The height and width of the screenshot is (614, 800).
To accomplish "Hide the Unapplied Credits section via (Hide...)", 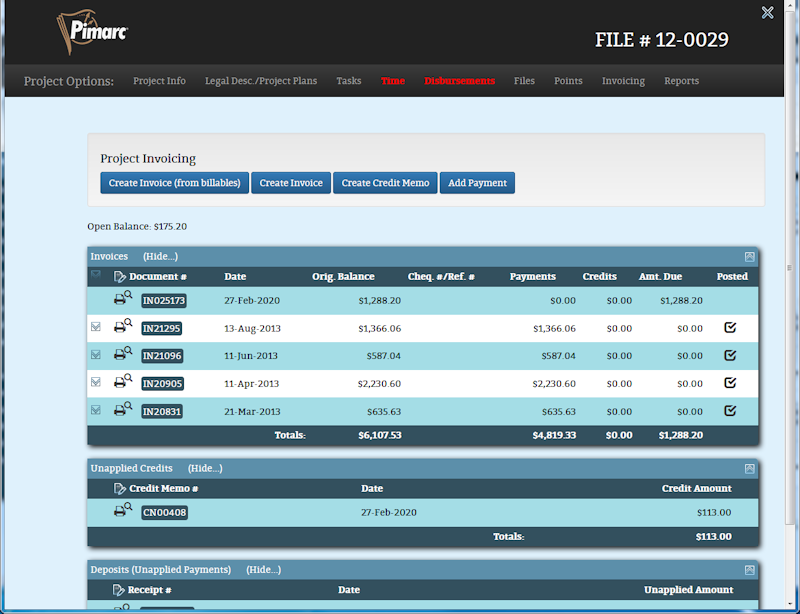I will click(x=205, y=468).
